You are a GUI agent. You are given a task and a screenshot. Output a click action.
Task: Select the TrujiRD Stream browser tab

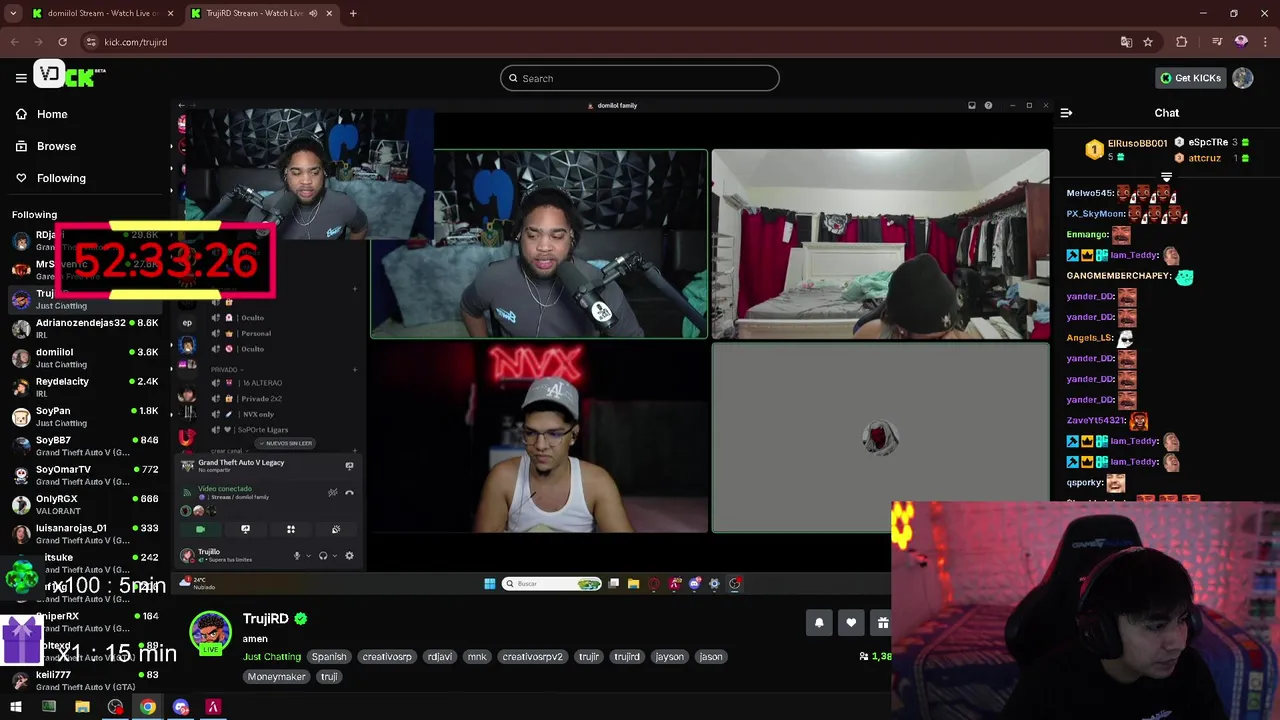tap(260, 13)
